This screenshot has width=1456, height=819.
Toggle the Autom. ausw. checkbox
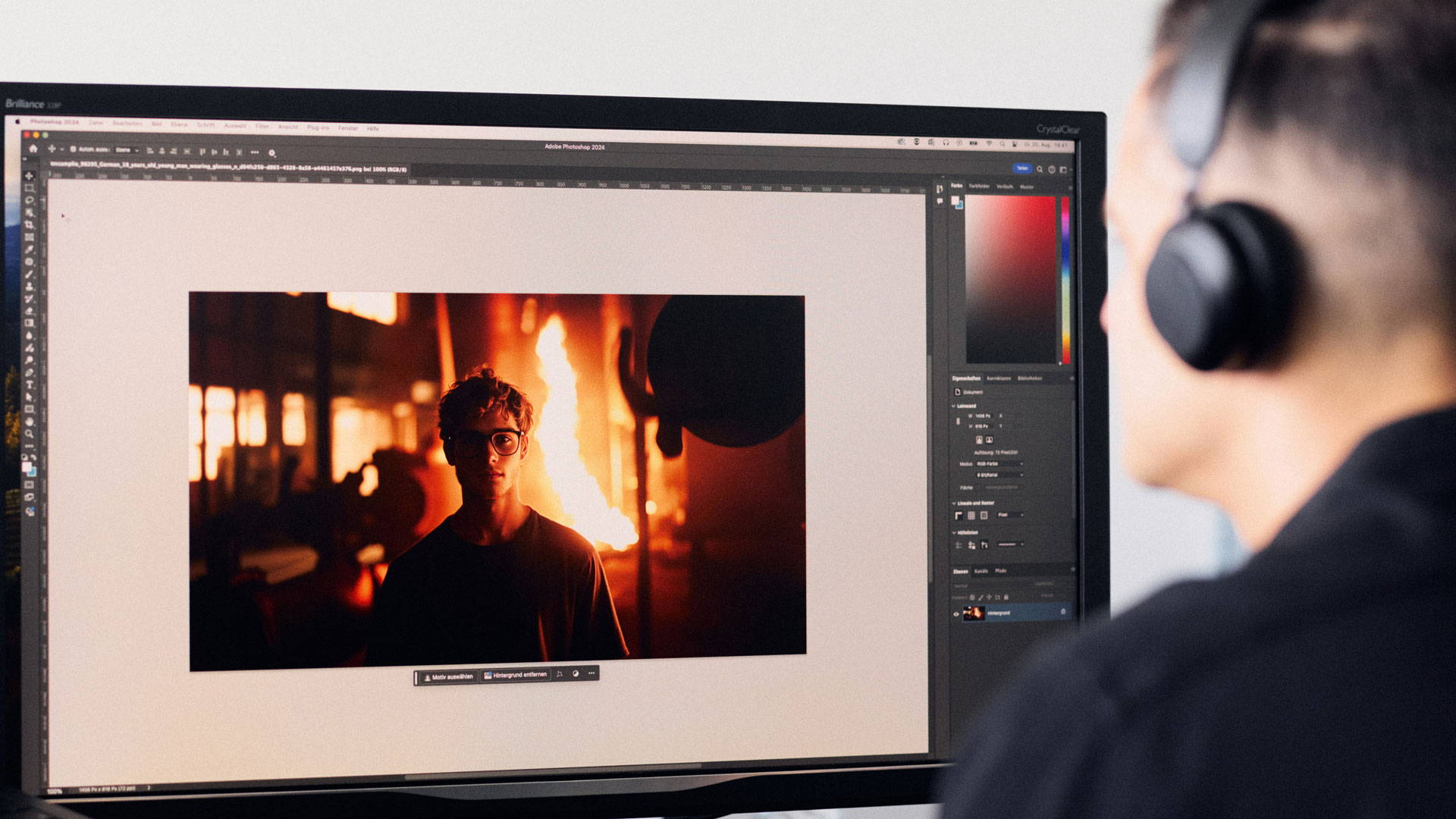[73, 149]
